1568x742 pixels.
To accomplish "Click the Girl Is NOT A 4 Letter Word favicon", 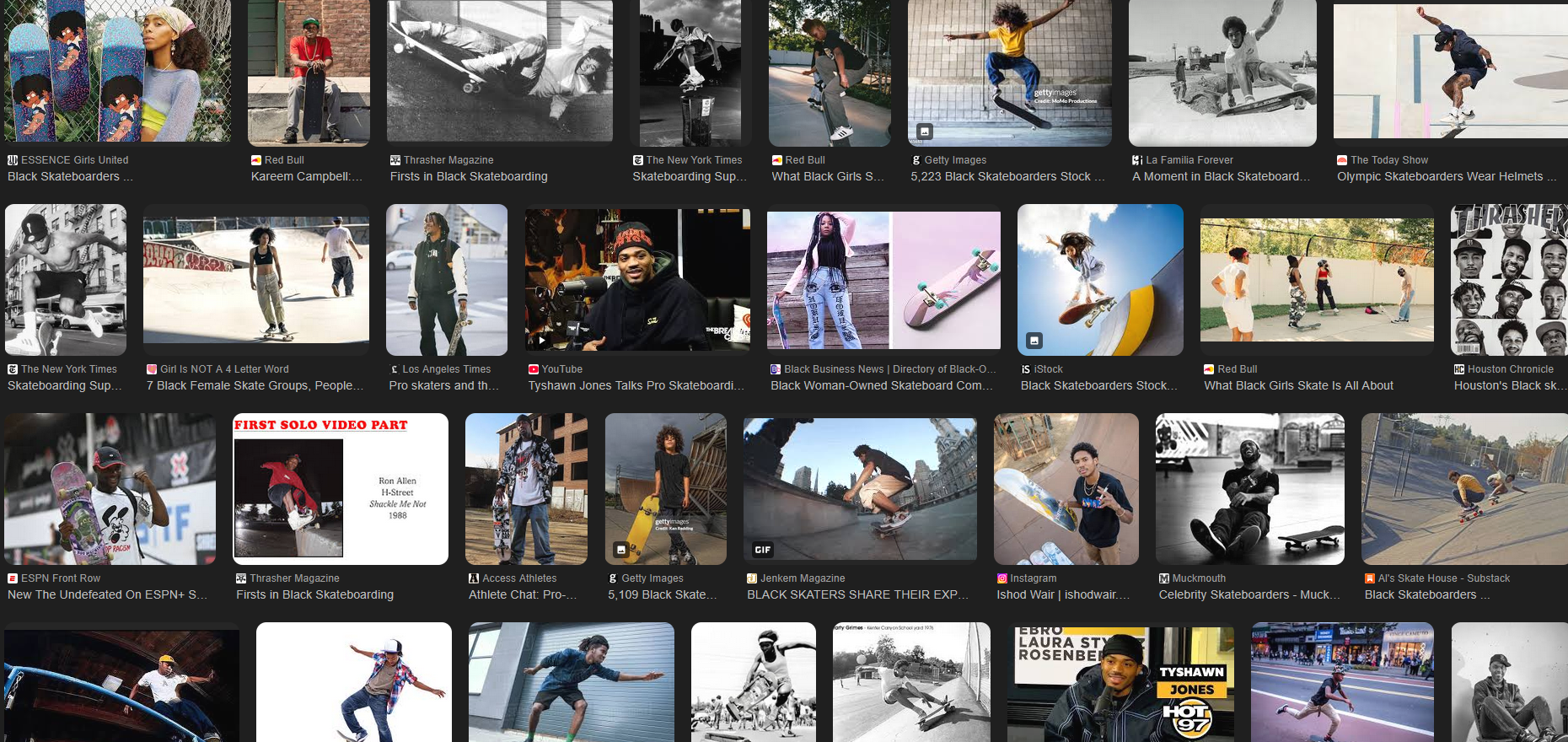I will point(152,369).
